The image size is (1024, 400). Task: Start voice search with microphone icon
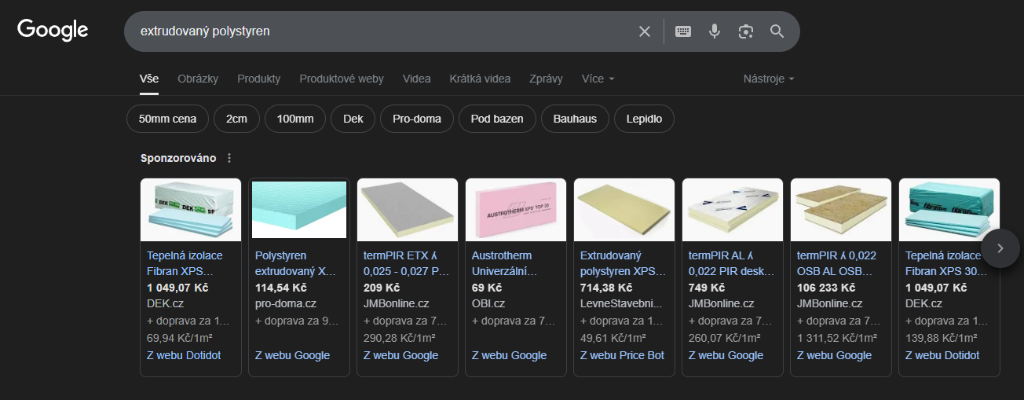[714, 31]
